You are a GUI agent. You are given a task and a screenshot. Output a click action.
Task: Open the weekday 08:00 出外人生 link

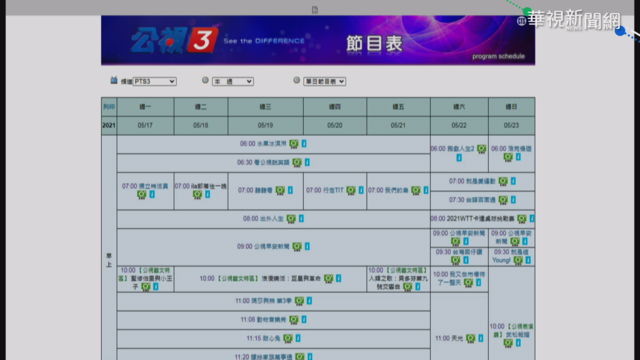[x=263, y=219]
